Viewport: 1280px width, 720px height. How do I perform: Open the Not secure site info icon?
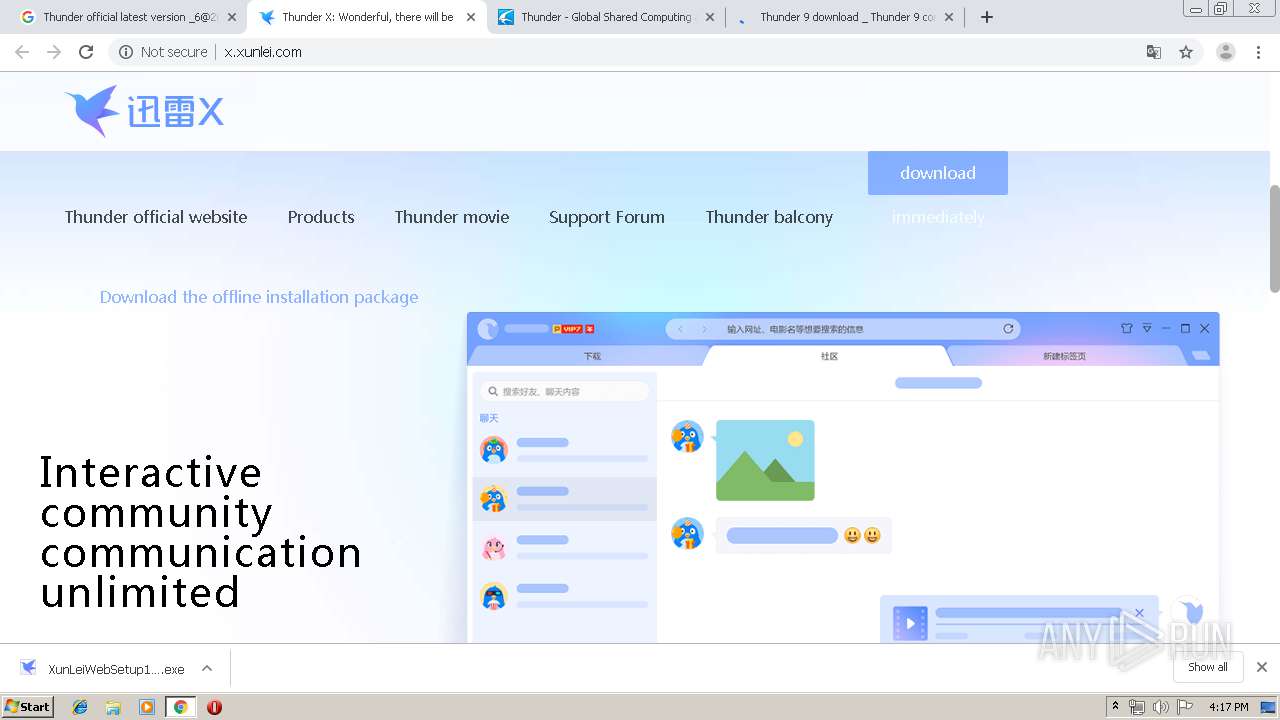pos(126,52)
